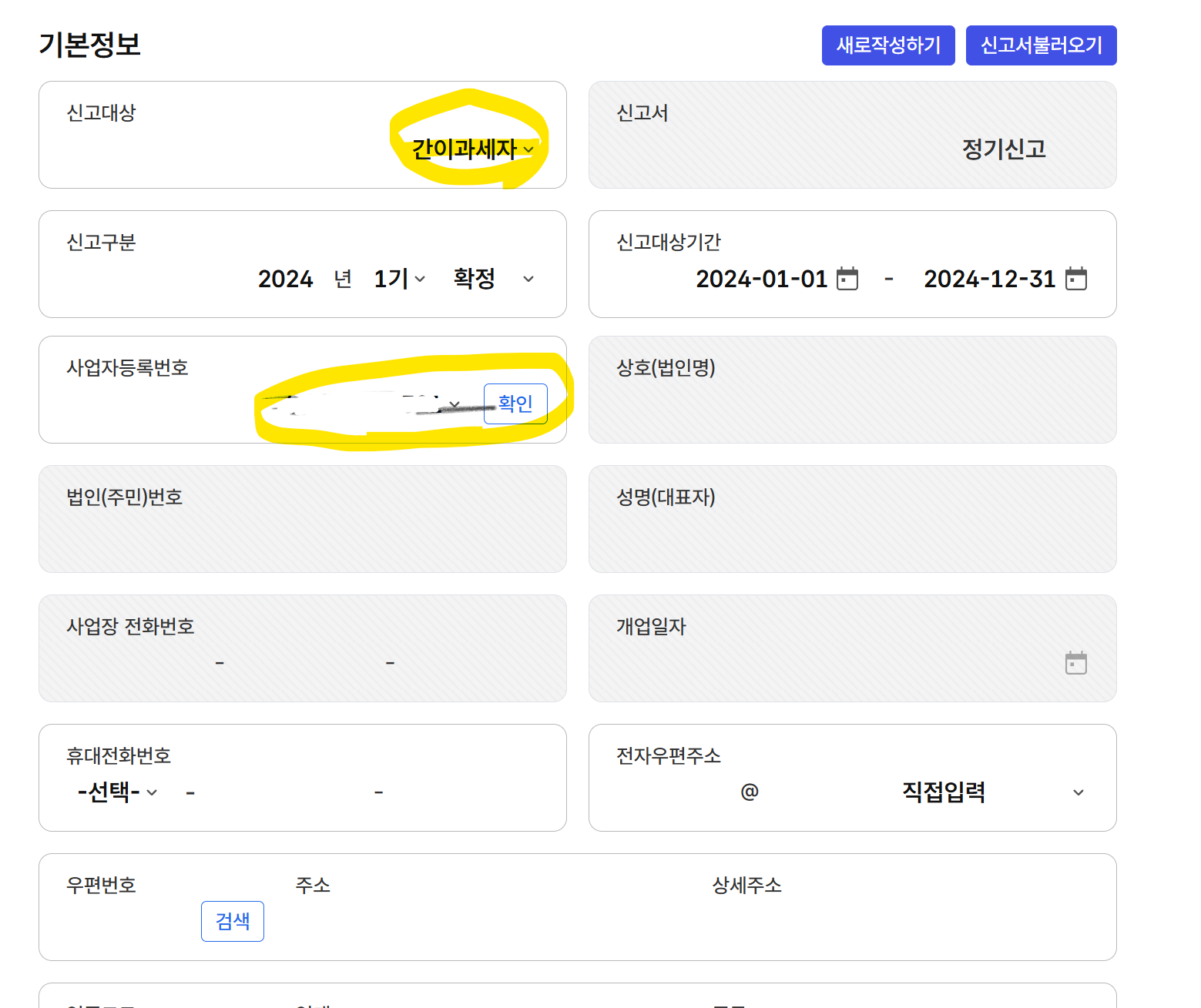Click the 확인 button for 사업자등록번호
This screenshot has width=1201, height=1008.
[515, 404]
